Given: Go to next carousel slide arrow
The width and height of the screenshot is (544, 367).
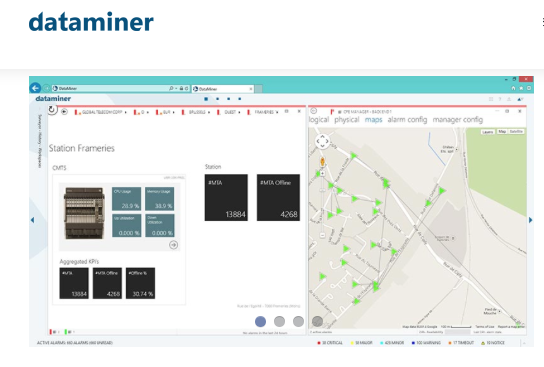Looking at the screenshot, I should 530,220.
